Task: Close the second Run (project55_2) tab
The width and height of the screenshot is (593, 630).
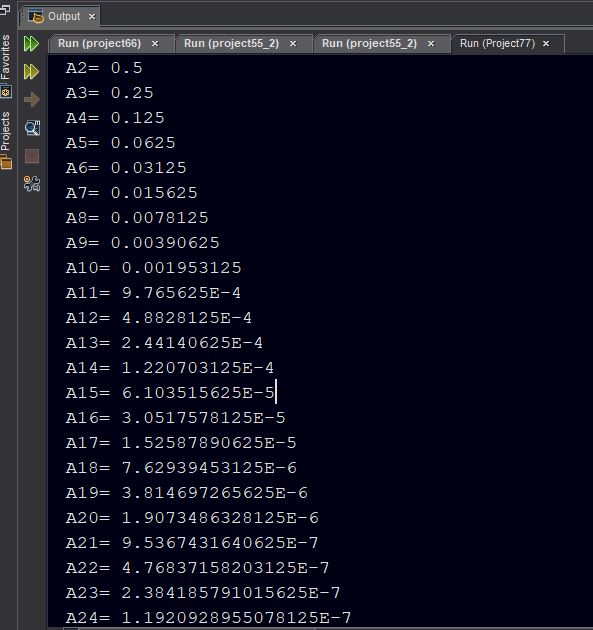Action: [431, 44]
